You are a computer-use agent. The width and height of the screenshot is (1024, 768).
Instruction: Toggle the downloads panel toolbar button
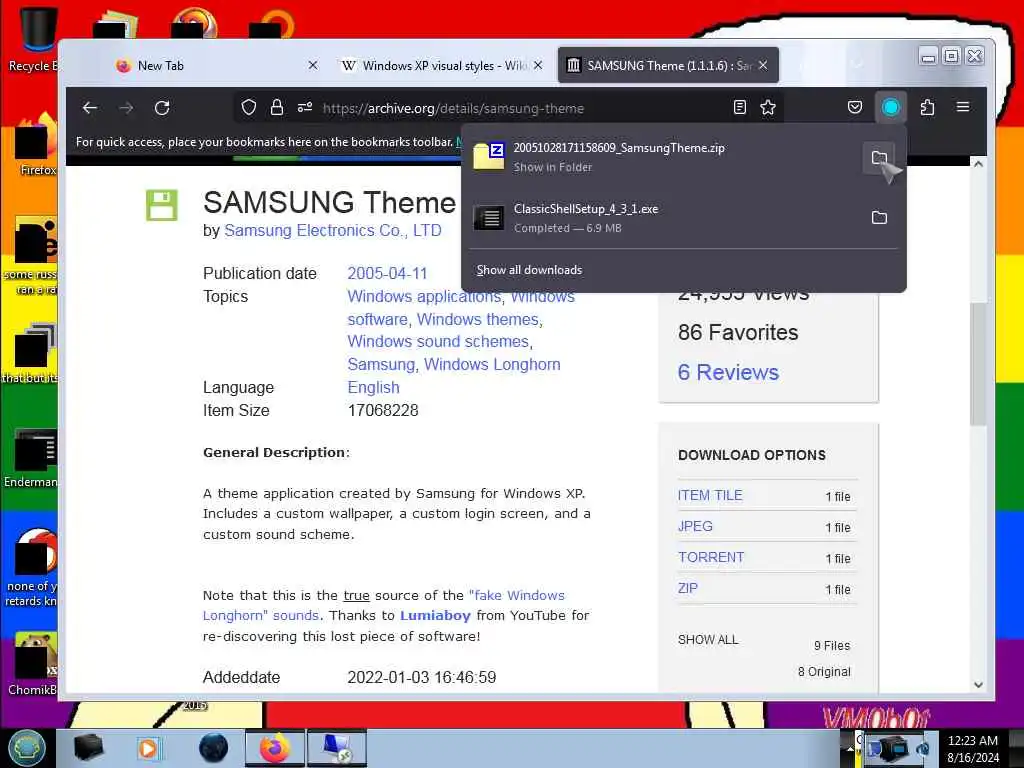click(x=891, y=108)
